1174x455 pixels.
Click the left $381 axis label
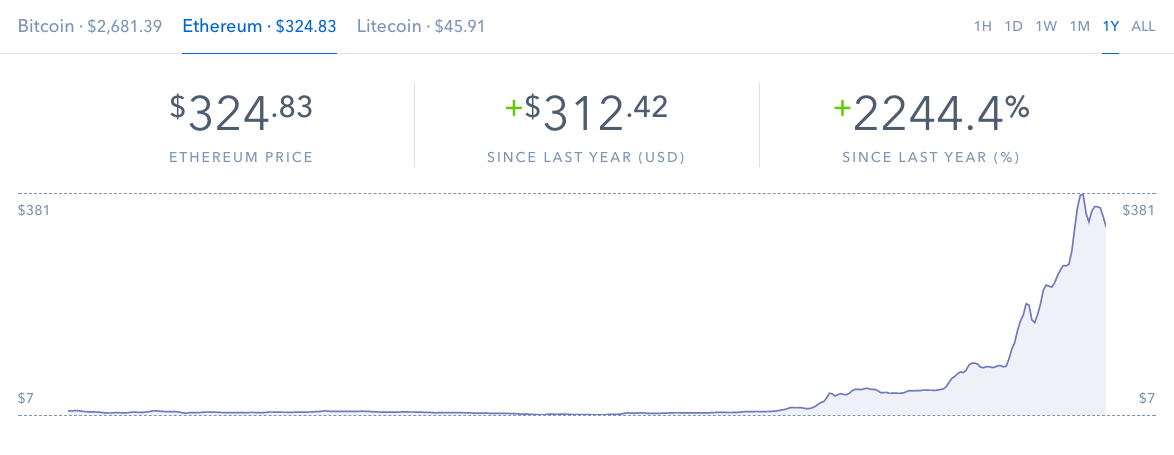34,210
